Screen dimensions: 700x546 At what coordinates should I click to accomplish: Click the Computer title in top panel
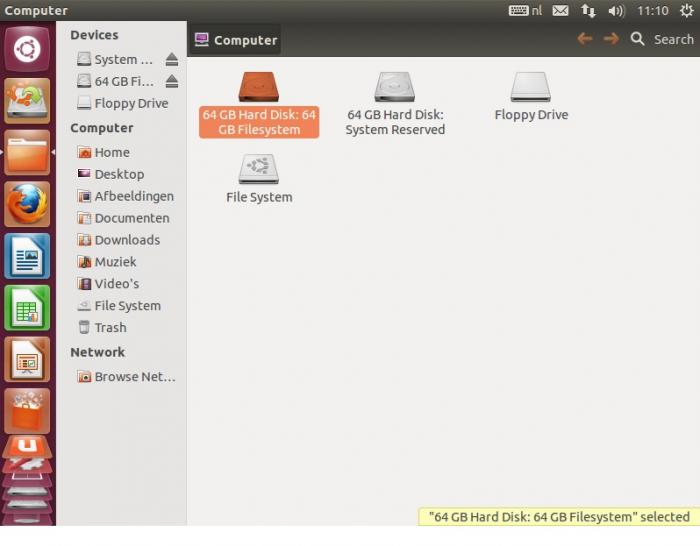click(x=36, y=10)
